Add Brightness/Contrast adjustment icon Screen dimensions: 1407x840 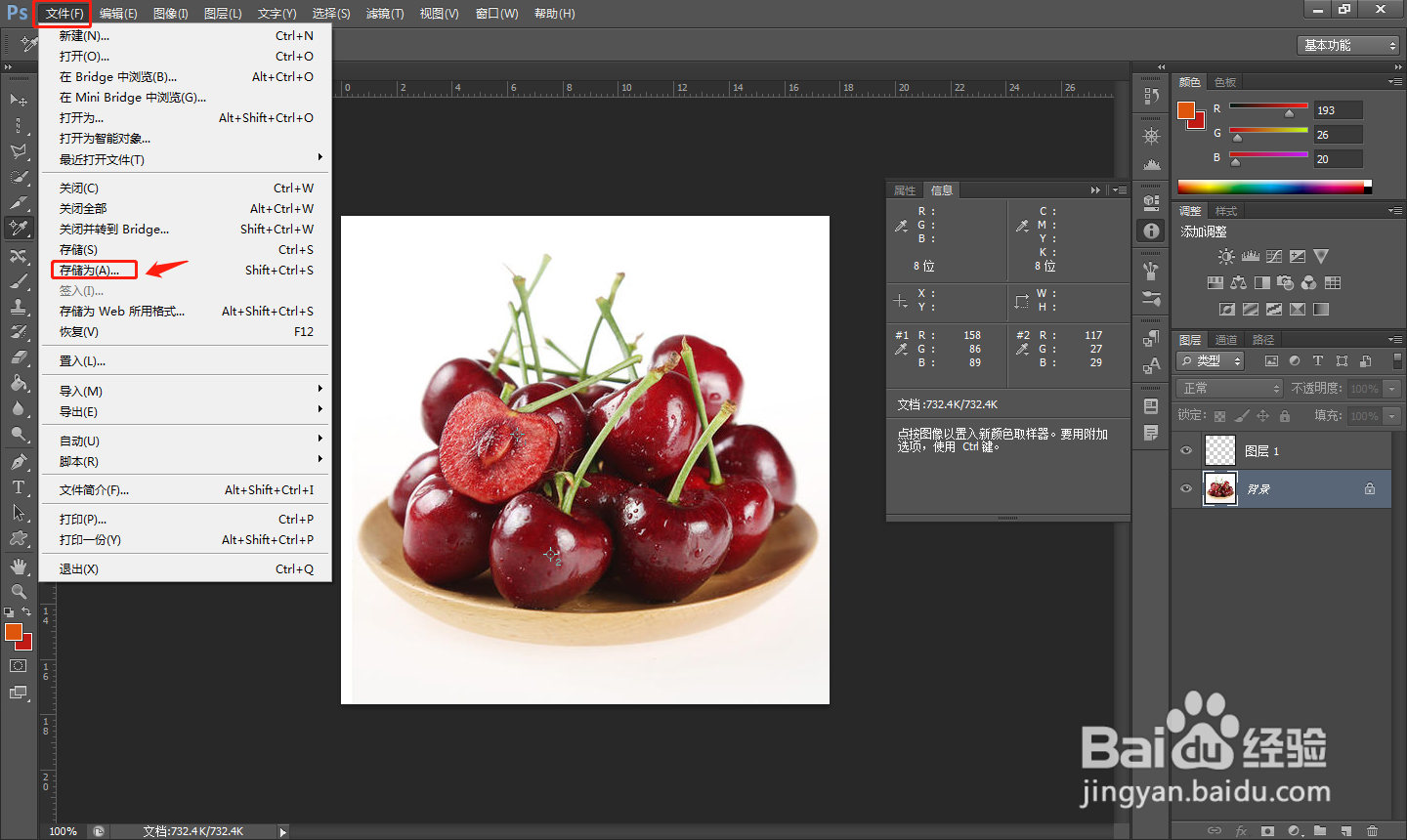click(1226, 256)
